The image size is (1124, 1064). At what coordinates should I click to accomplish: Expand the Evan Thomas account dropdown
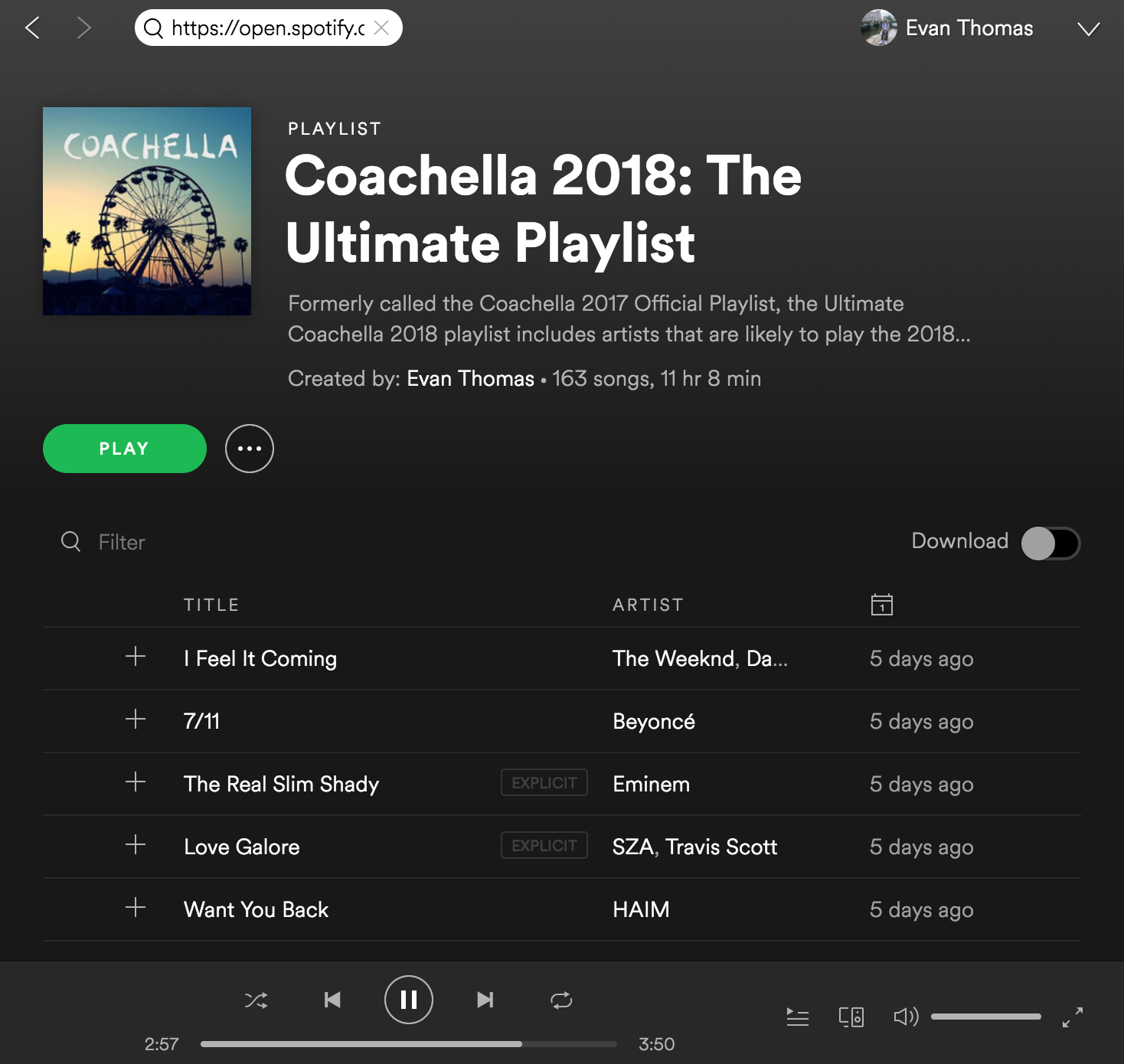(1088, 29)
